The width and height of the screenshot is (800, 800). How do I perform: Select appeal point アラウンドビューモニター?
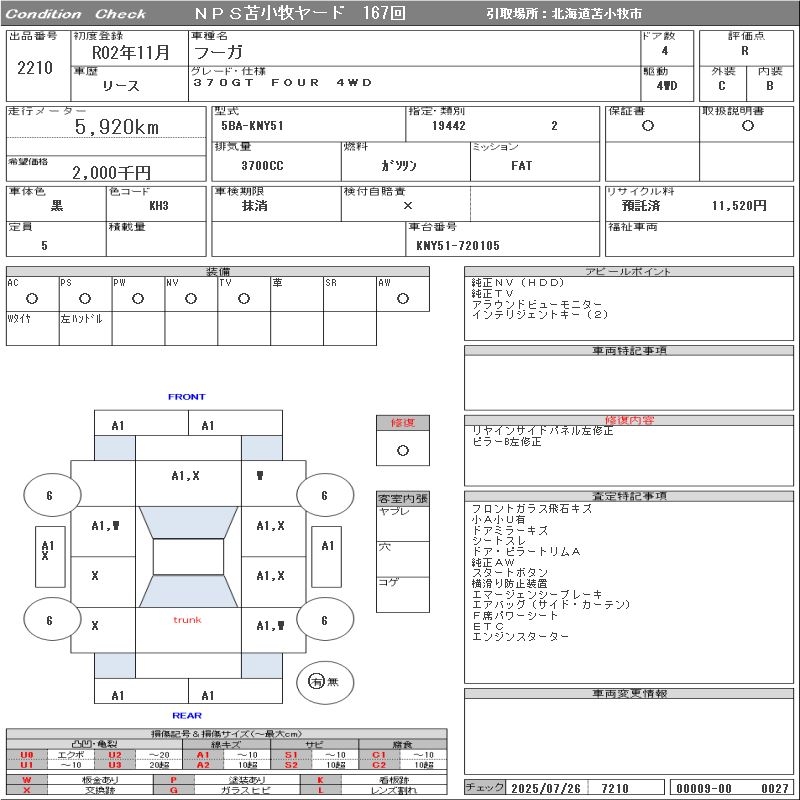537,304
